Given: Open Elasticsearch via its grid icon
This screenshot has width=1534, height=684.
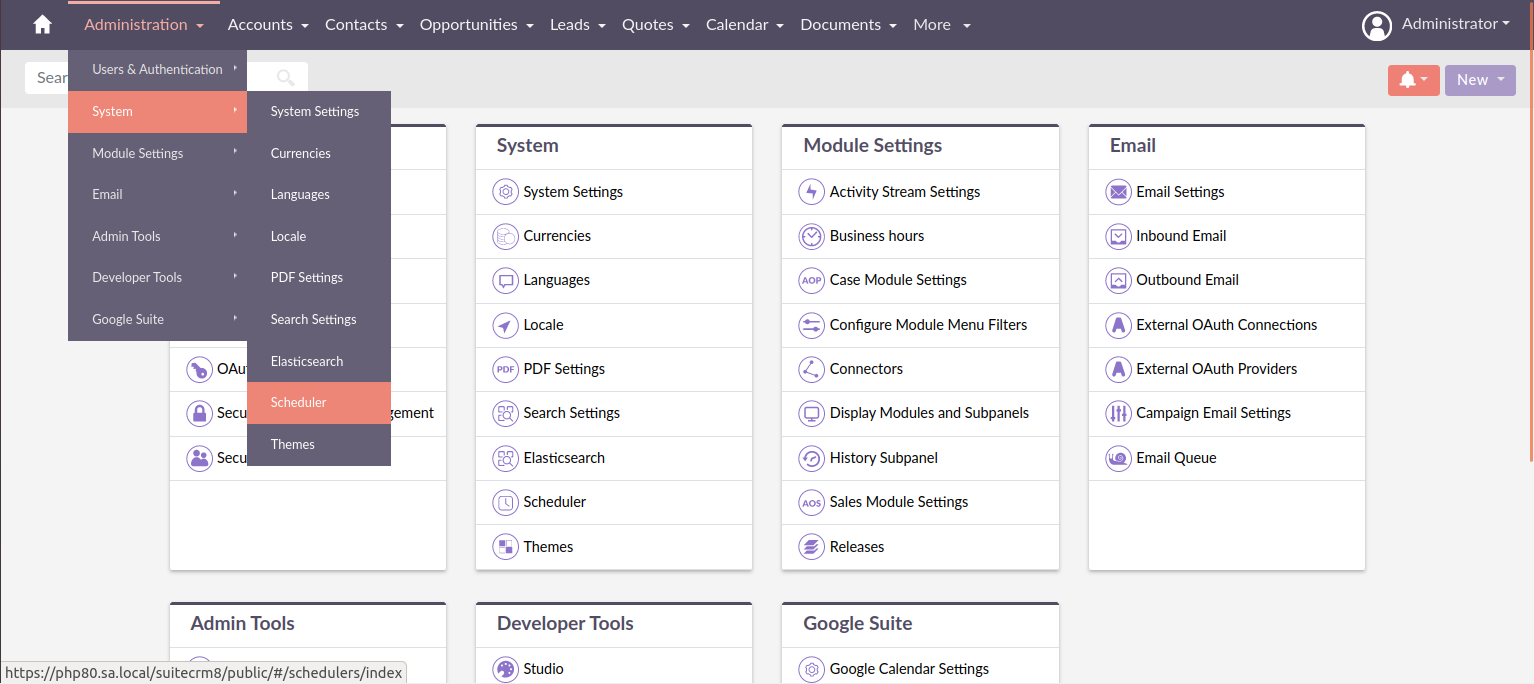Looking at the screenshot, I should (x=506, y=458).
